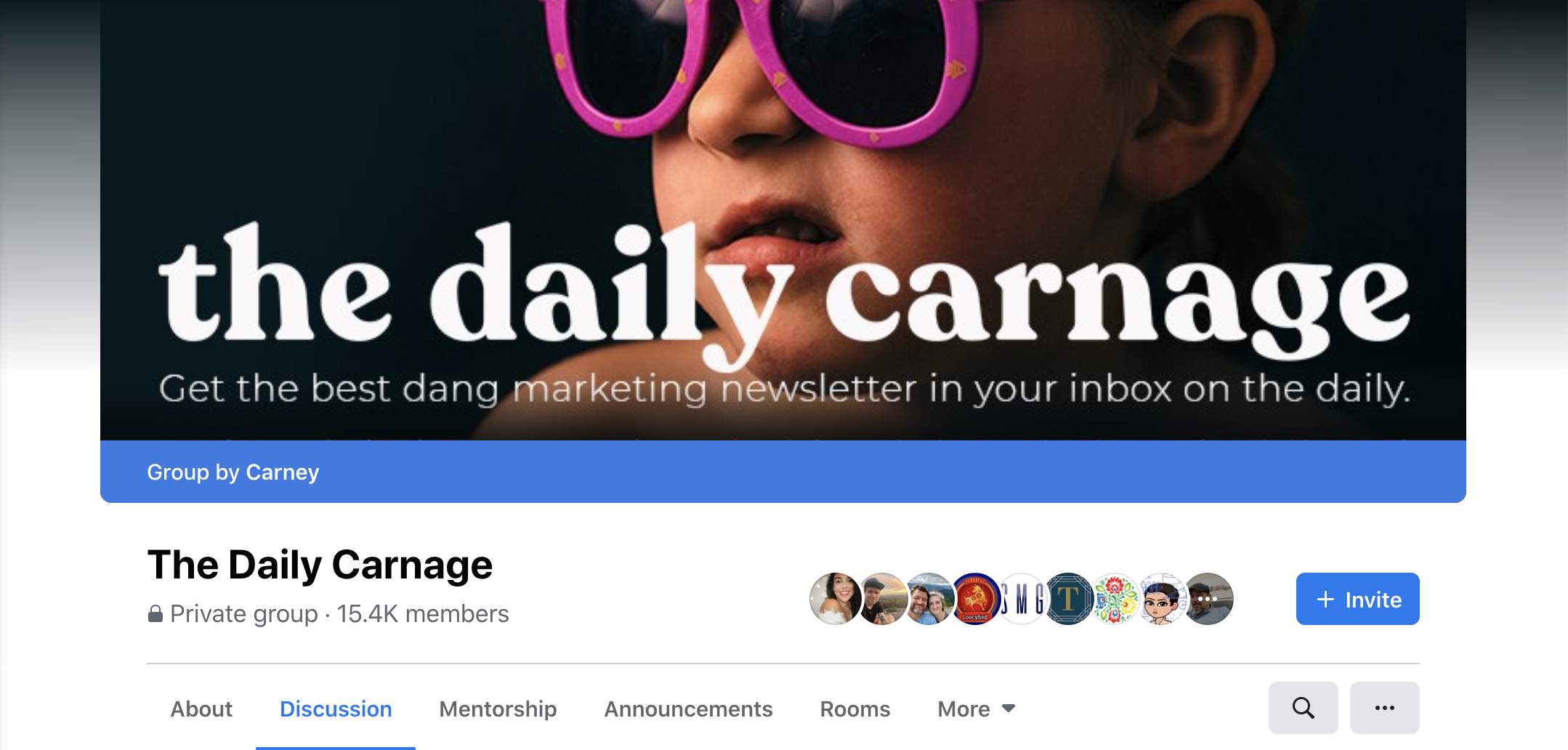Image resolution: width=1568 pixels, height=750 pixels.
Task: Click the arrow next to More
Action: pyautogui.click(x=1008, y=708)
